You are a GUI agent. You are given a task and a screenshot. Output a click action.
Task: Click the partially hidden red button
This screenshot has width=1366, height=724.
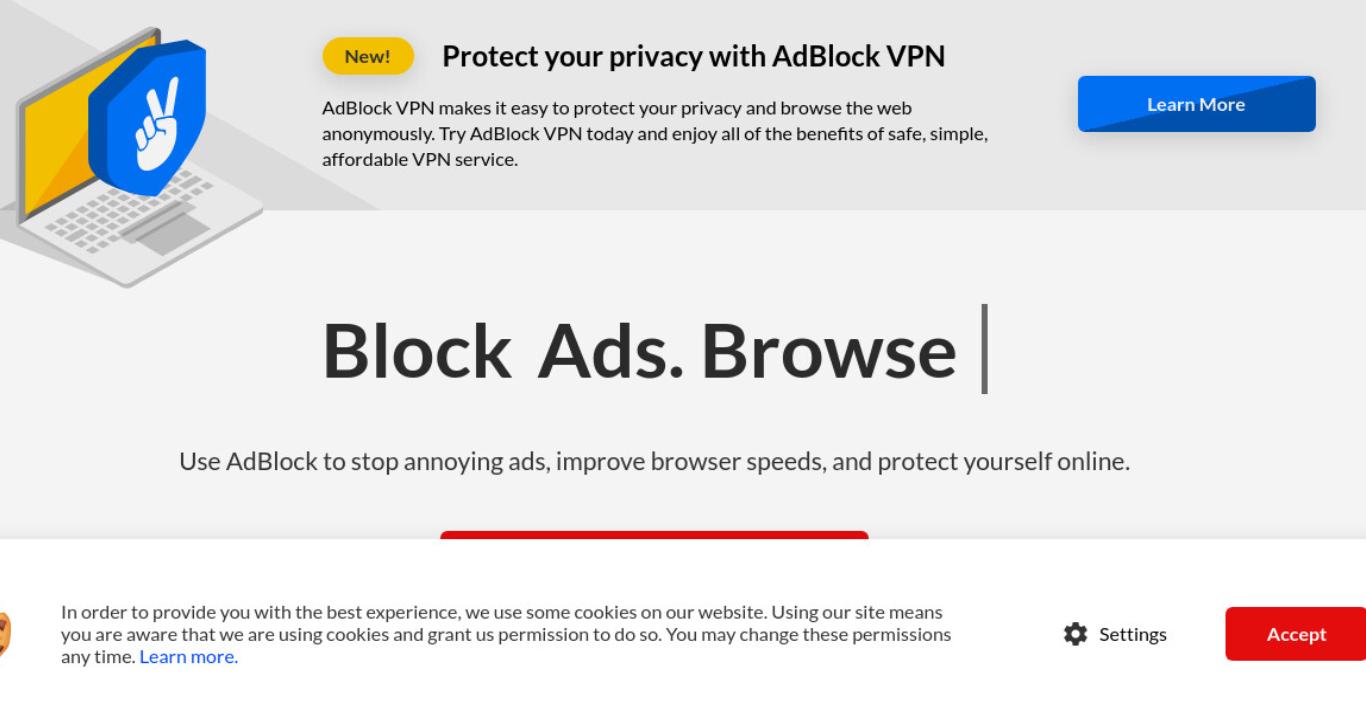[x=654, y=535]
